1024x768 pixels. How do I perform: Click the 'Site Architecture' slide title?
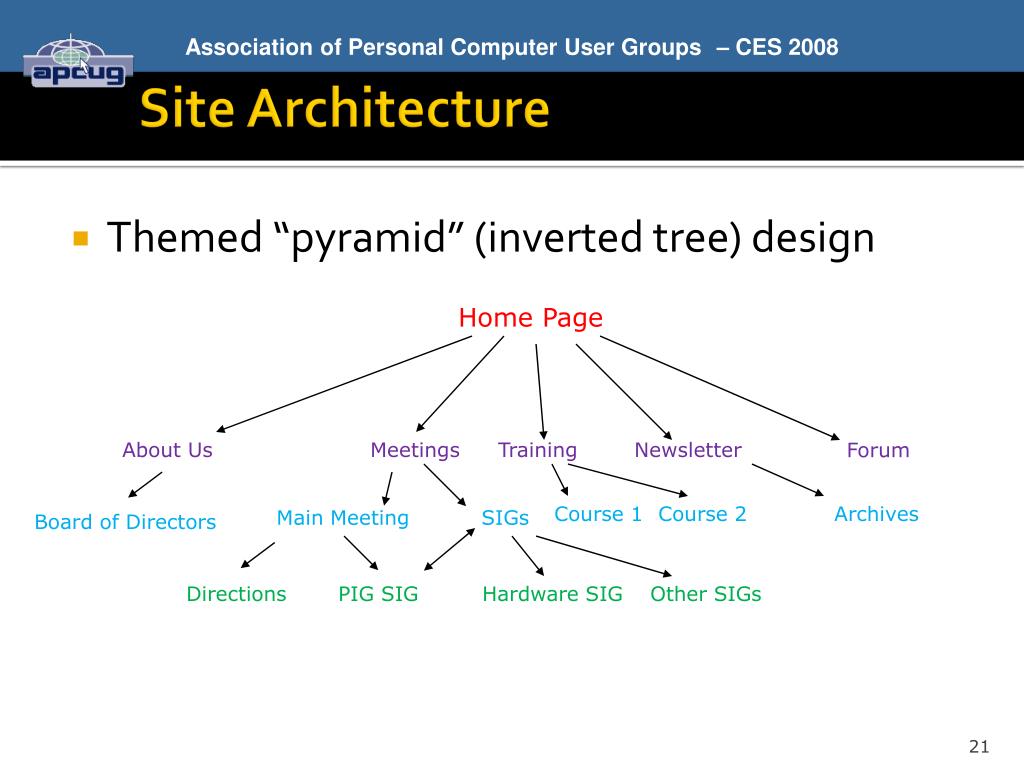pyautogui.click(x=344, y=108)
